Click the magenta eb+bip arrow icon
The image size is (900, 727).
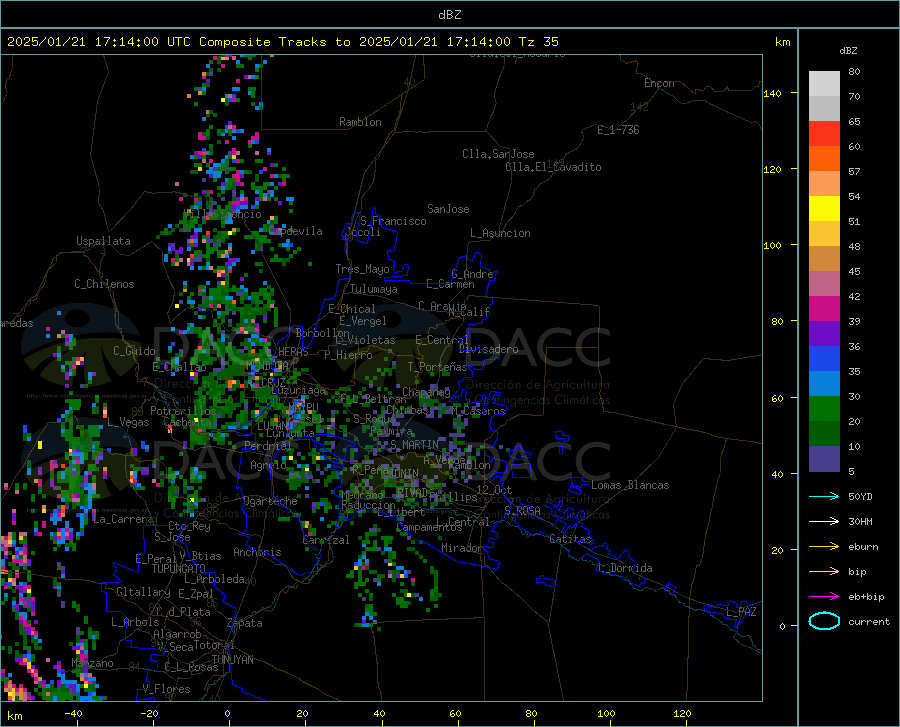824,596
